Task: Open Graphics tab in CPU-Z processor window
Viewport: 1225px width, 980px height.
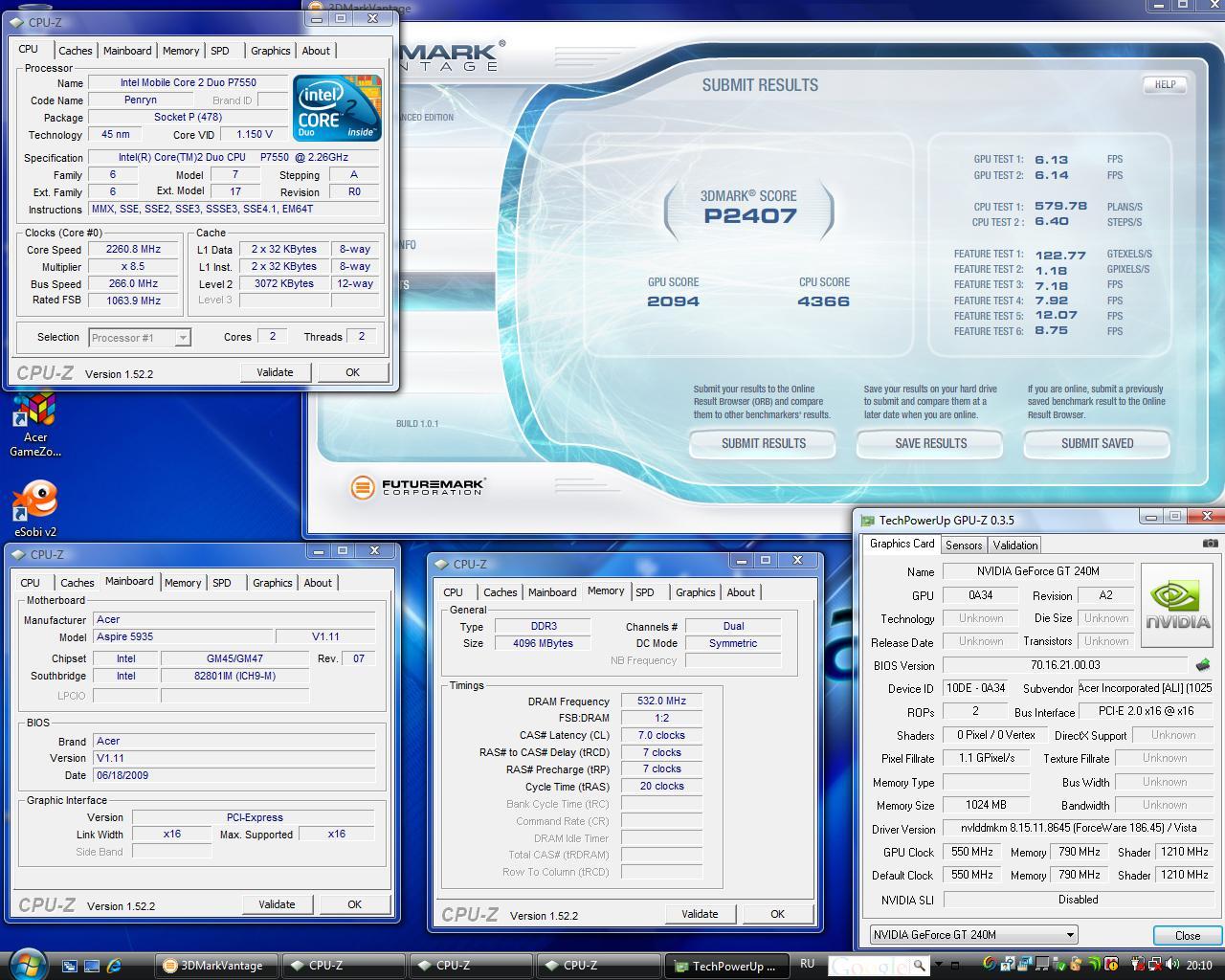Action: tap(270, 51)
